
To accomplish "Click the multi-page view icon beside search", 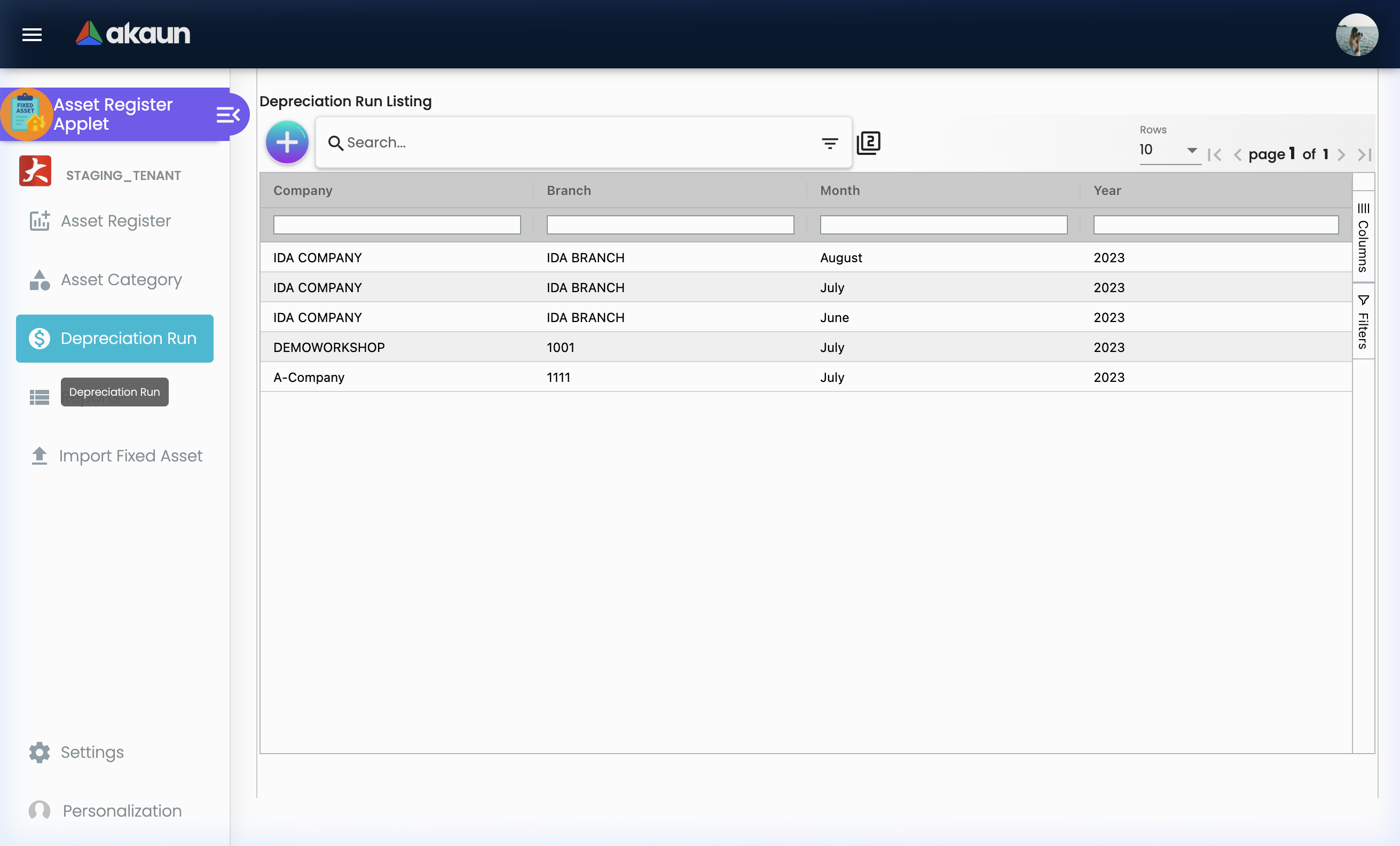I will pos(868,143).
